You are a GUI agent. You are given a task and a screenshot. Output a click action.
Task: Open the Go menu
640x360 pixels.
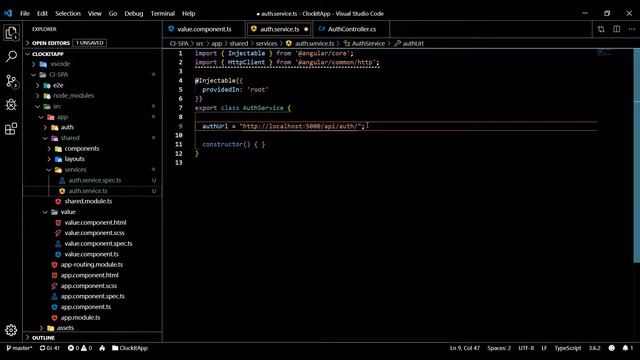(x=113, y=13)
